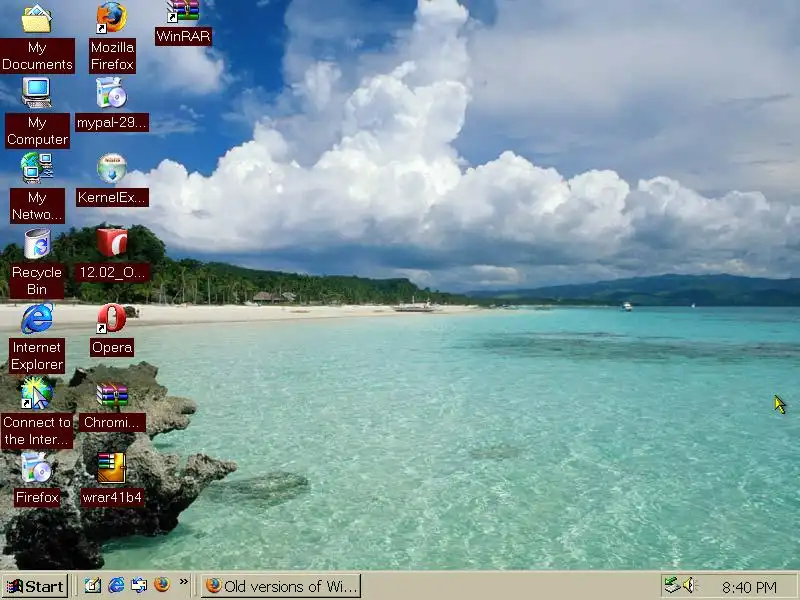Screen dimensions: 800x600
Task: Select the Opera shortcut icon
Action: 112,318
